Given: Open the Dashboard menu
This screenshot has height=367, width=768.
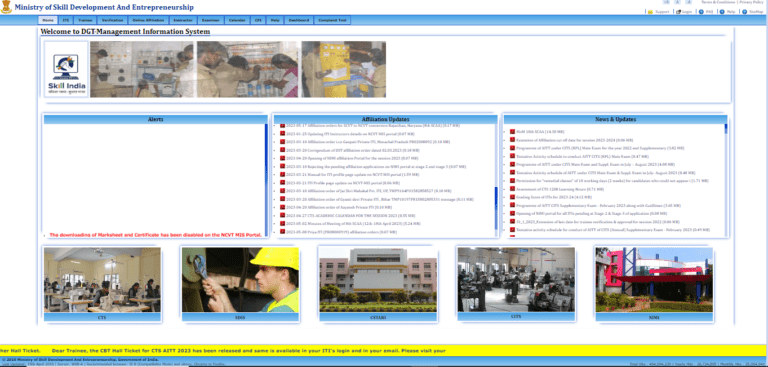Looking at the screenshot, I should click(x=299, y=21).
